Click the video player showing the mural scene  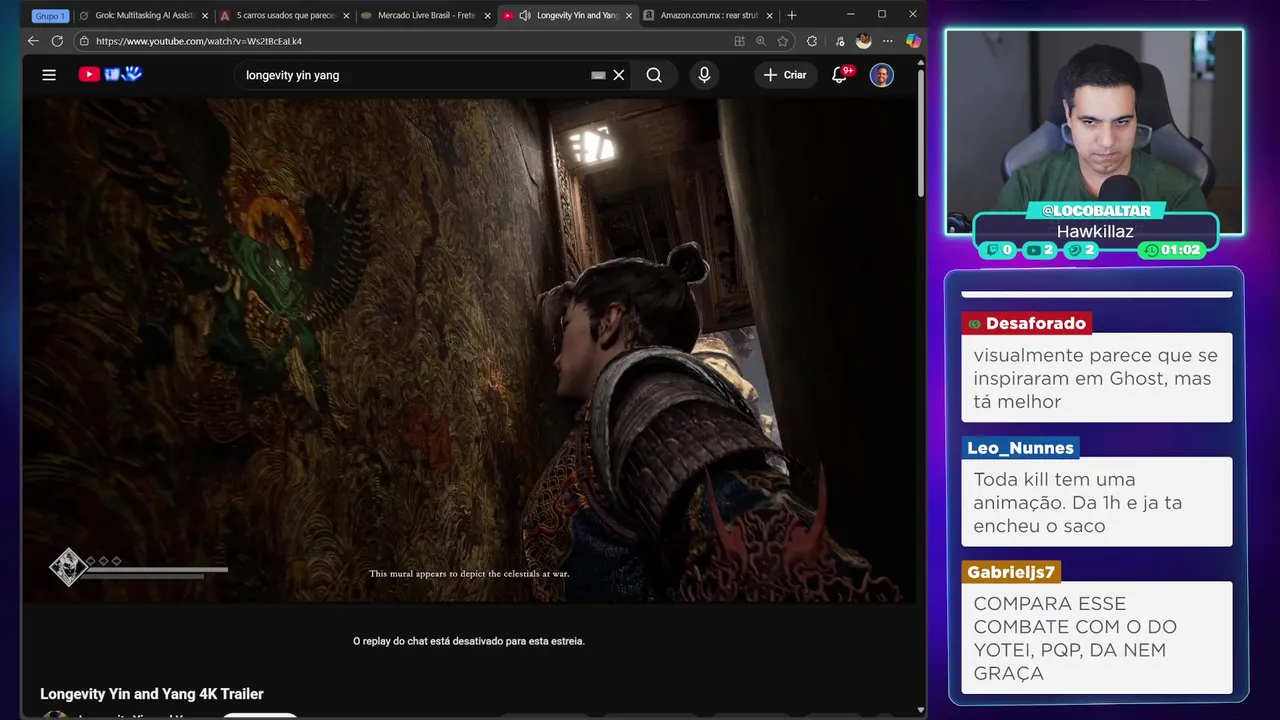pyautogui.click(x=469, y=351)
